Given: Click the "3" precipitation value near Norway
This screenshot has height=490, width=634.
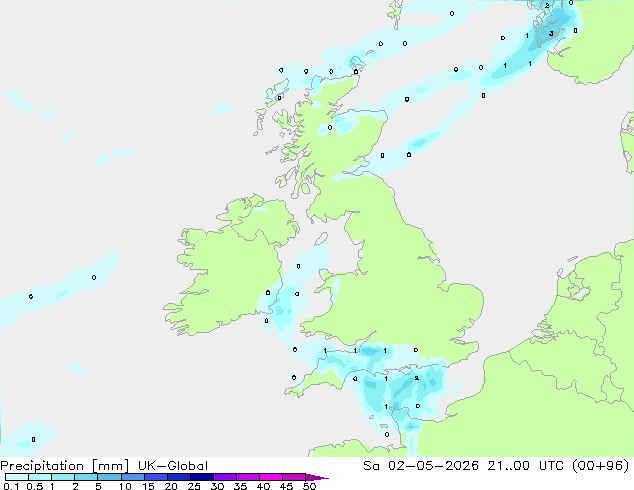Looking at the screenshot, I should click(x=551, y=34).
